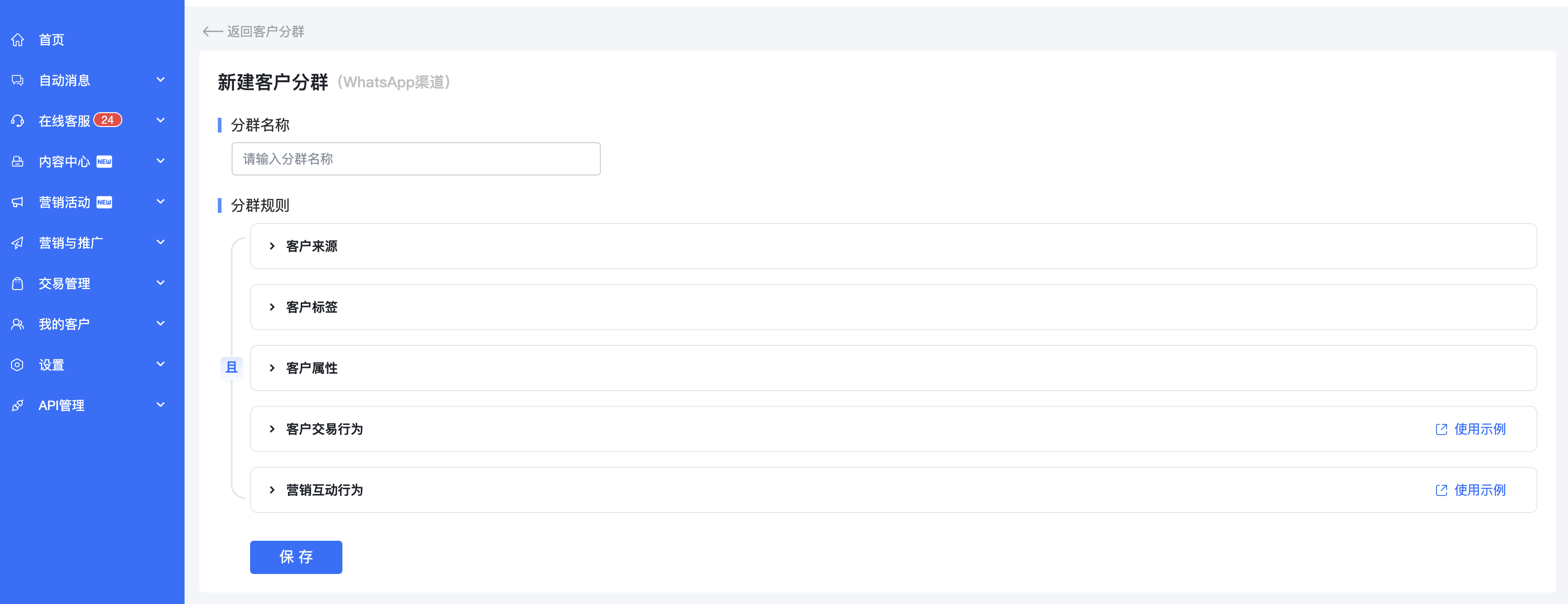Viewport: 1568px width, 604px height.
Task: Click the home icon in sidebar
Action: (x=18, y=40)
